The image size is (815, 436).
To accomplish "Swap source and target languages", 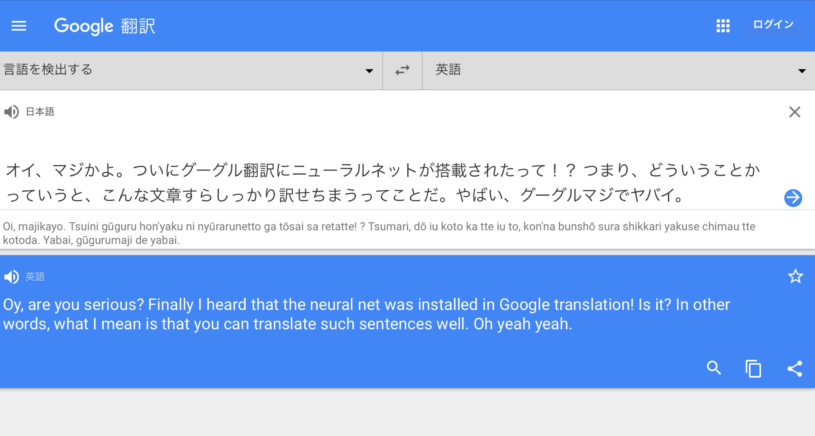I will coord(402,70).
